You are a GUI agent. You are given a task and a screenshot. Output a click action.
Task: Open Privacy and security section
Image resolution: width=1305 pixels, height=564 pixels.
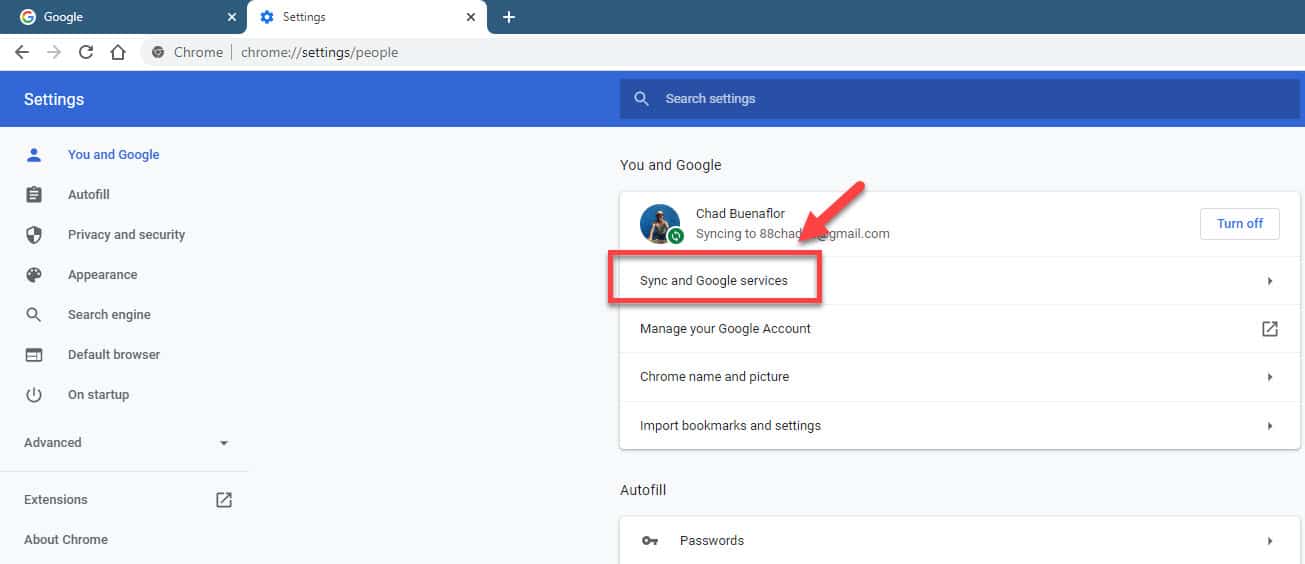pyautogui.click(x=126, y=235)
